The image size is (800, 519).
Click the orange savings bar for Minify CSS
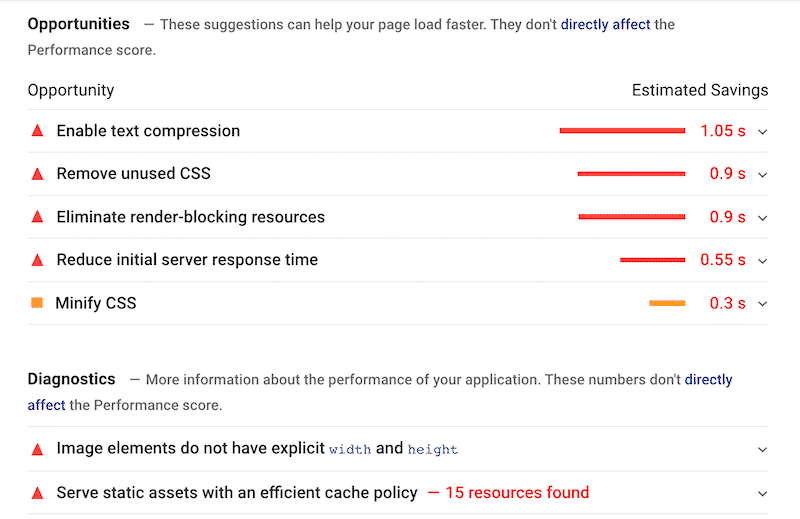click(x=667, y=303)
